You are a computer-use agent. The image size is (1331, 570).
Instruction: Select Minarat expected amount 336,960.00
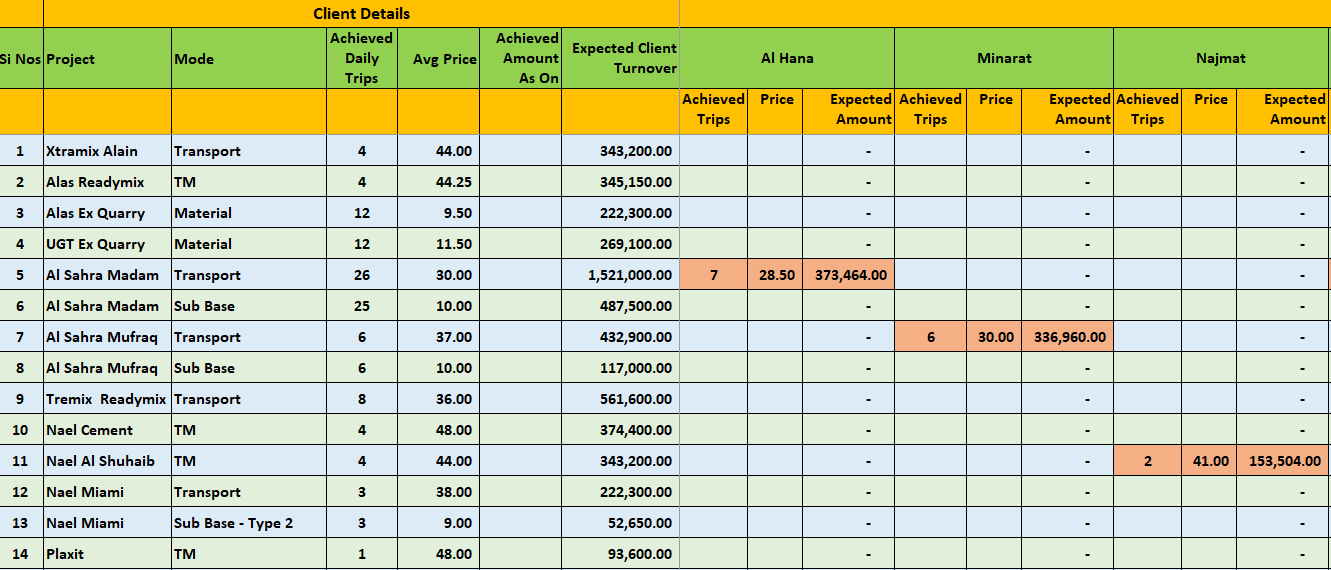coord(1065,337)
